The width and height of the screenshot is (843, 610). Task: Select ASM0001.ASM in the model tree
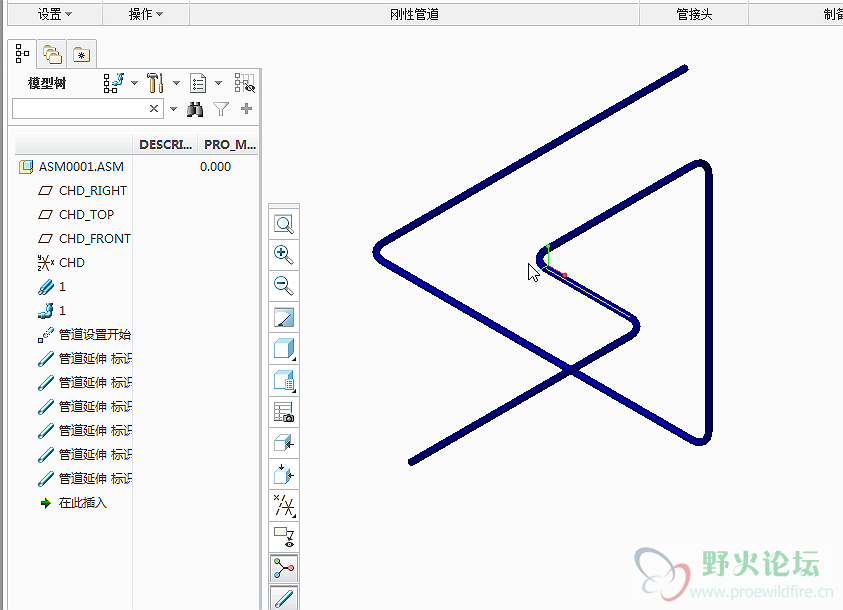pos(81,167)
